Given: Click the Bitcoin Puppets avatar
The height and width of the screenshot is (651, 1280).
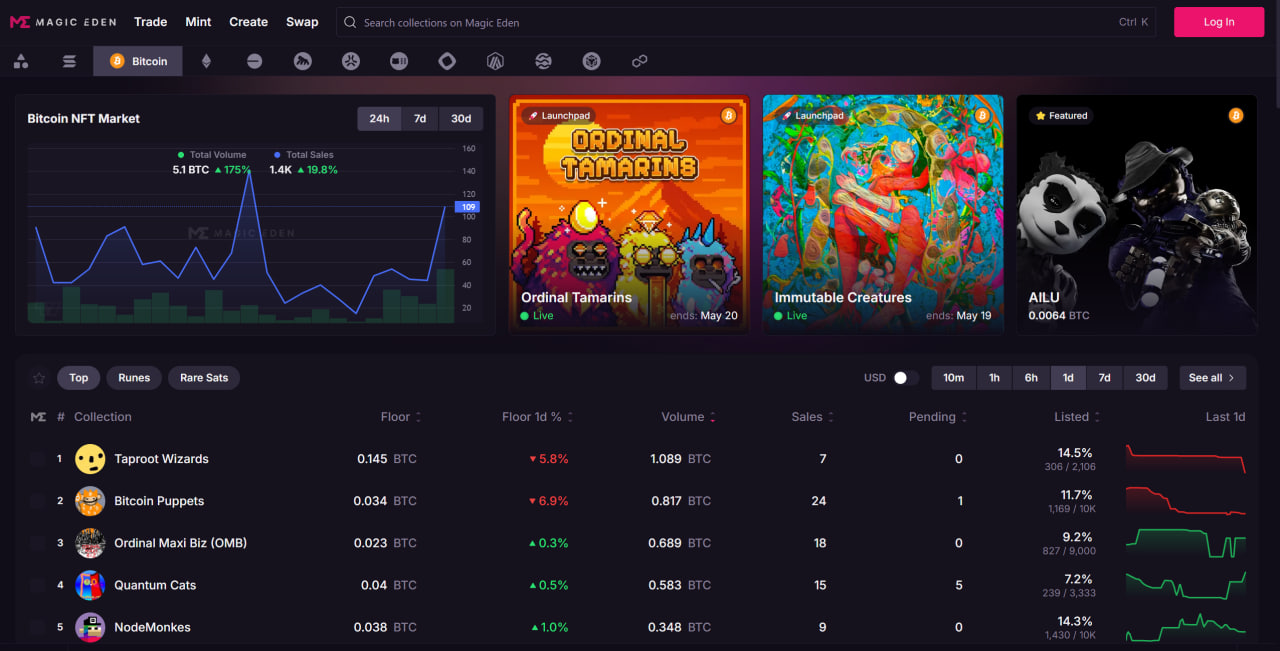Looking at the screenshot, I should (x=90, y=501).
